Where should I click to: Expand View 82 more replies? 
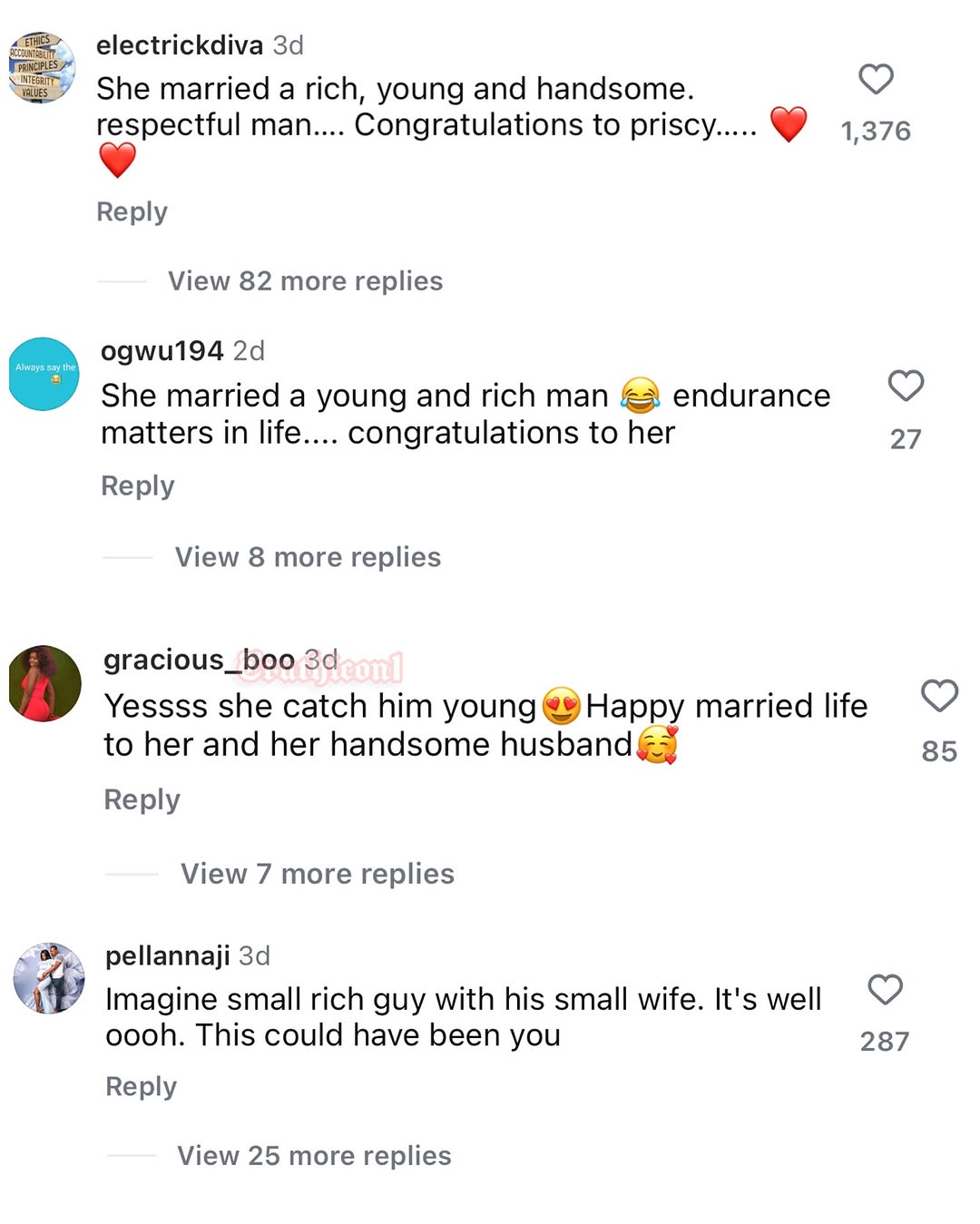[305, 281]
